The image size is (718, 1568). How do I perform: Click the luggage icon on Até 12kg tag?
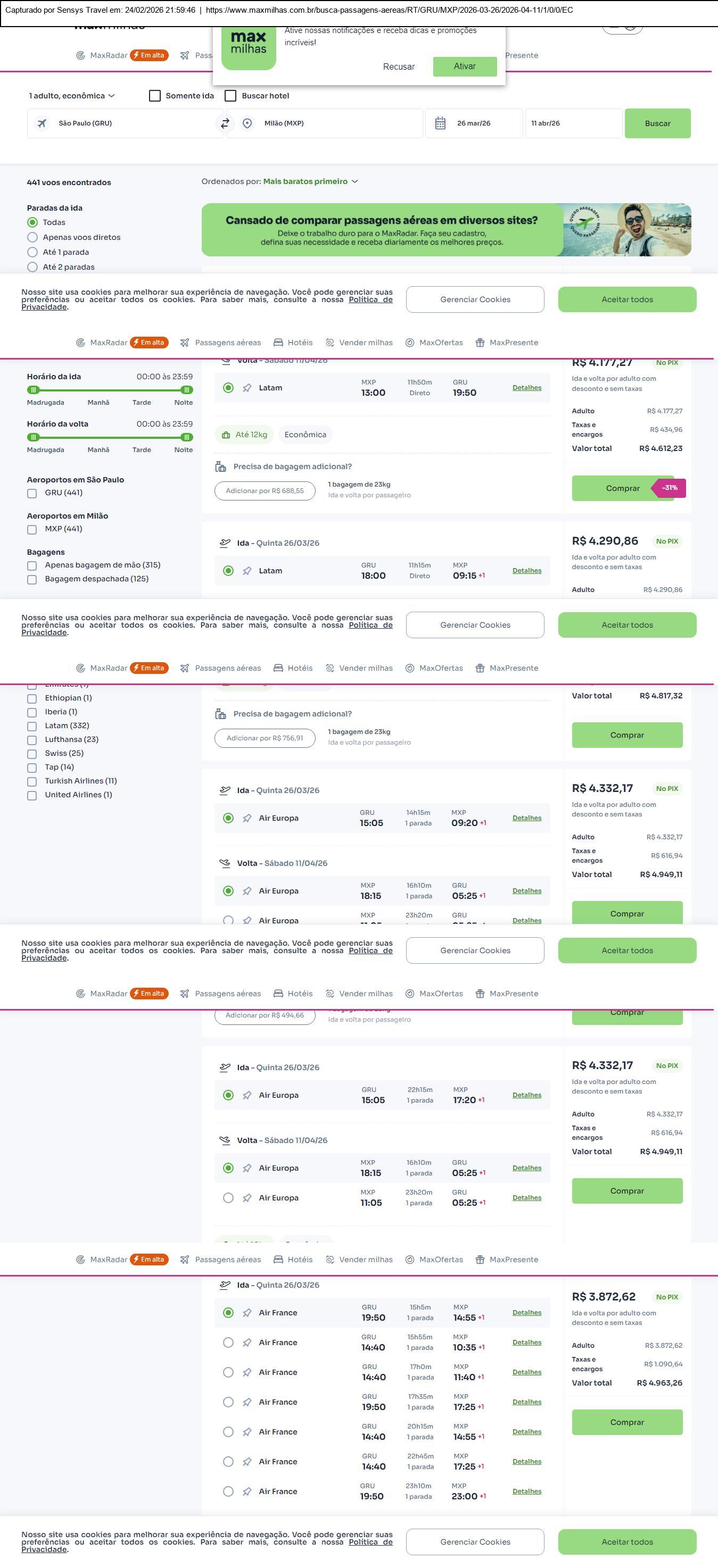tap(226, 435)
